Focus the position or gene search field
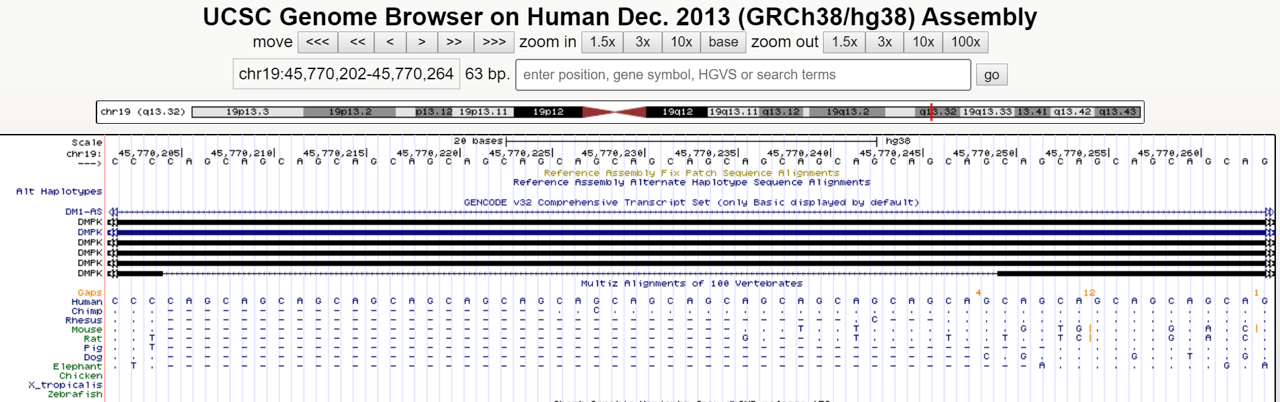Screen dimensions: 1280x402 click(743, 75)
